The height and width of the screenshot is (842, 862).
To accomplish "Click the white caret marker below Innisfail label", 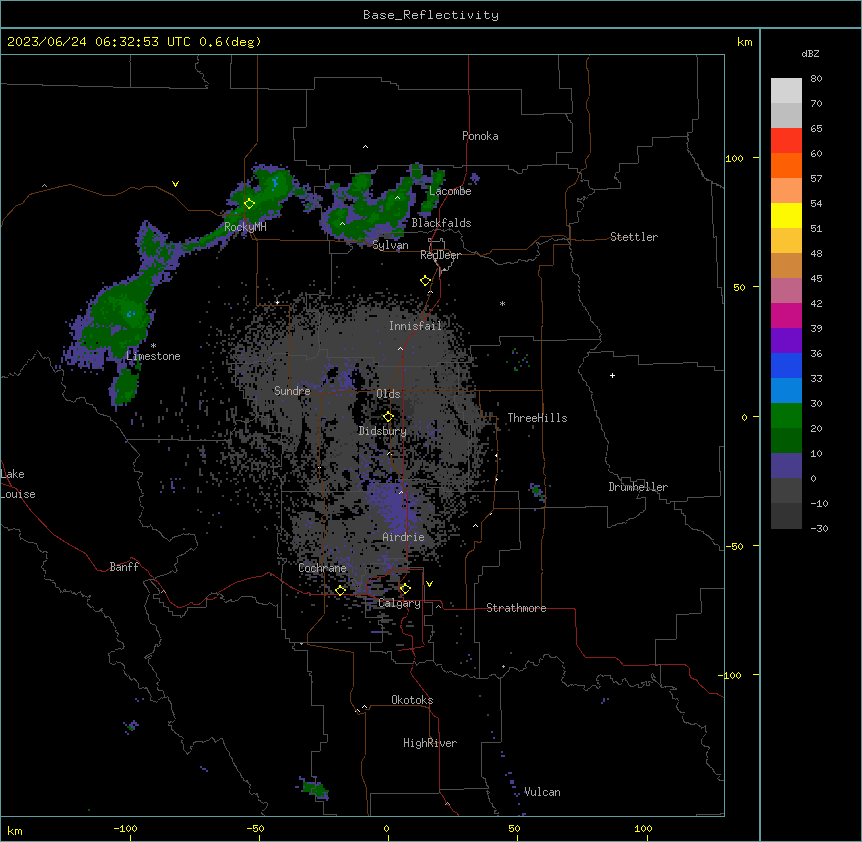I will (x=400, y=348).
